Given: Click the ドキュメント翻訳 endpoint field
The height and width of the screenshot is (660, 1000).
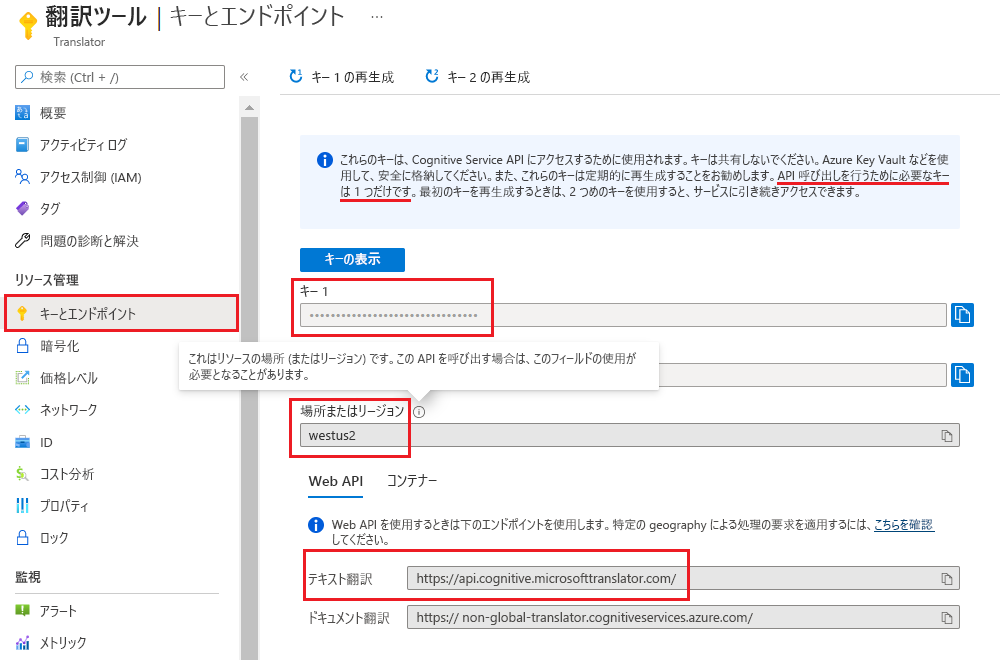Looking at the screenshot, I should click(x=683, y=617).
